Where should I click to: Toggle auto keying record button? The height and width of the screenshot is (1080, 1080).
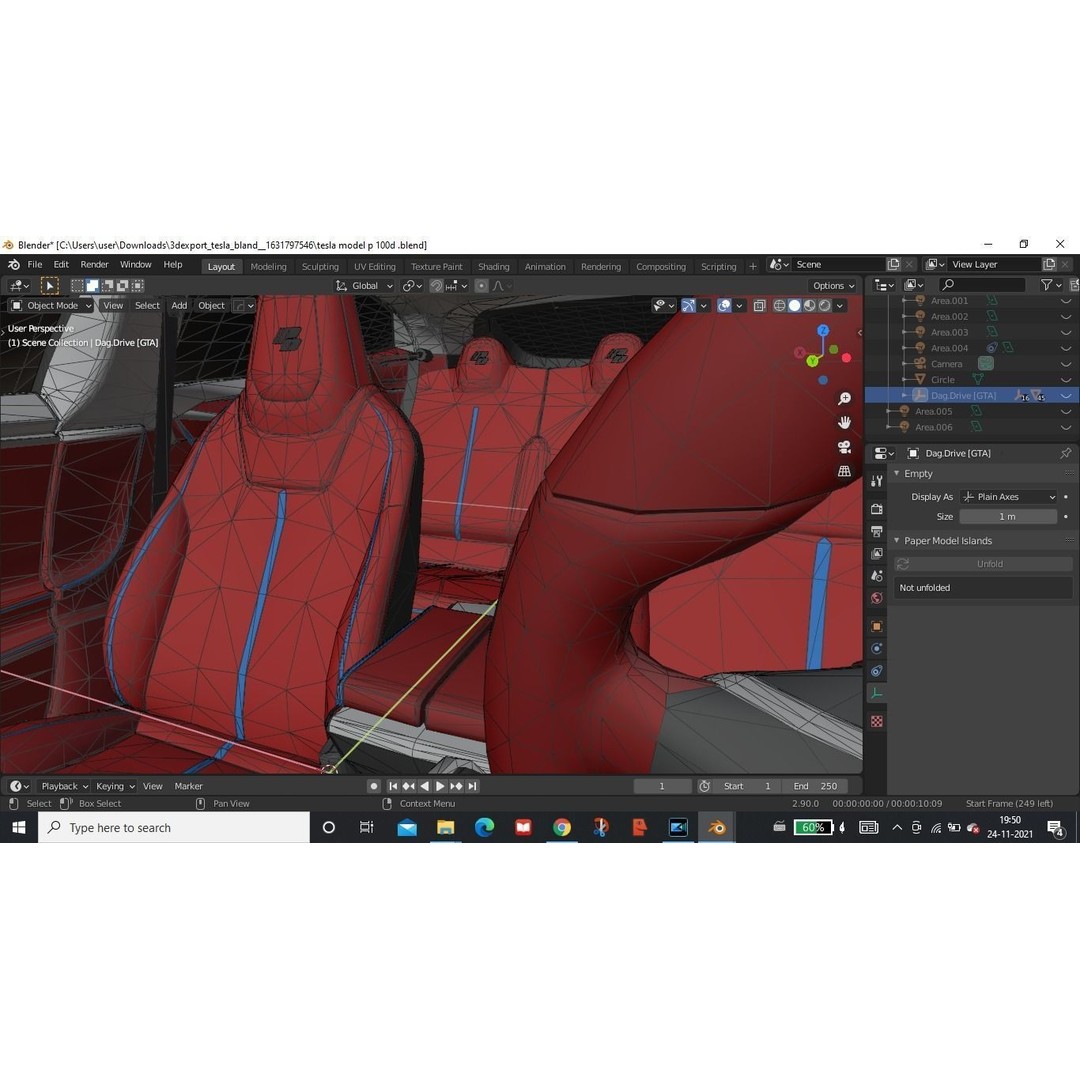coord(373,786)
